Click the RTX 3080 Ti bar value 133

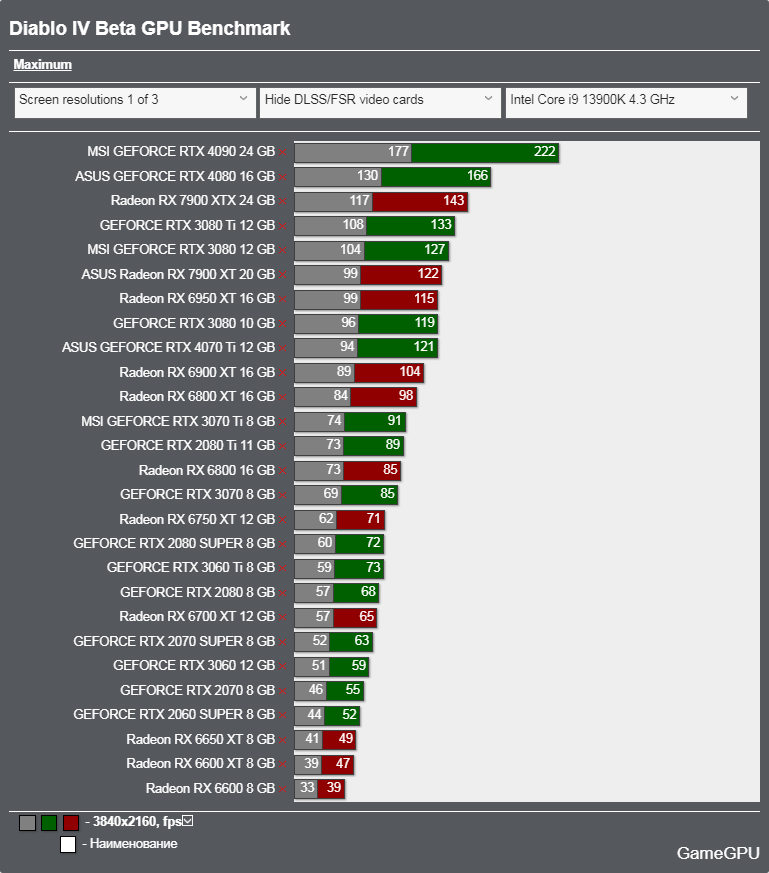(x=441, y=224)
